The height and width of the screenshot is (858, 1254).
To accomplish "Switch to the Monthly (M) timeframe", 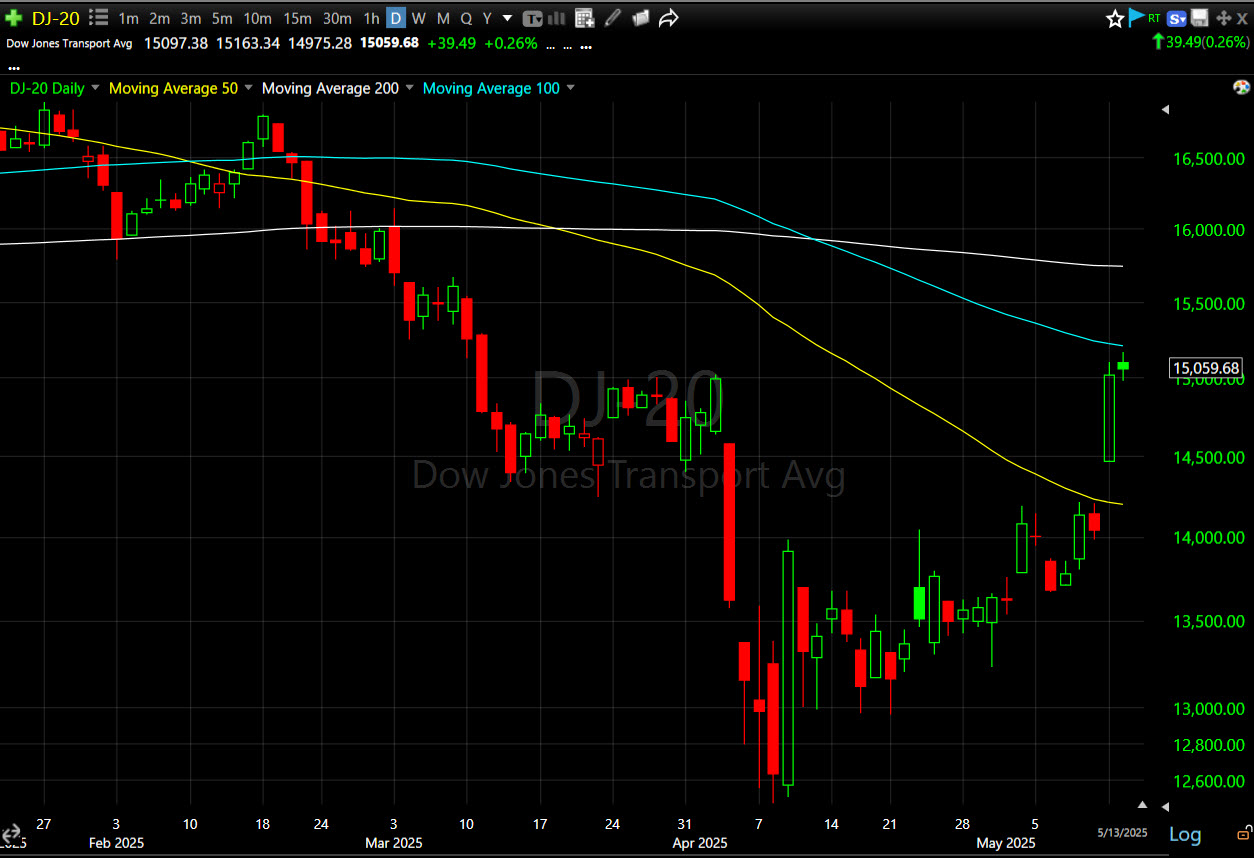I will click(443, 18).
